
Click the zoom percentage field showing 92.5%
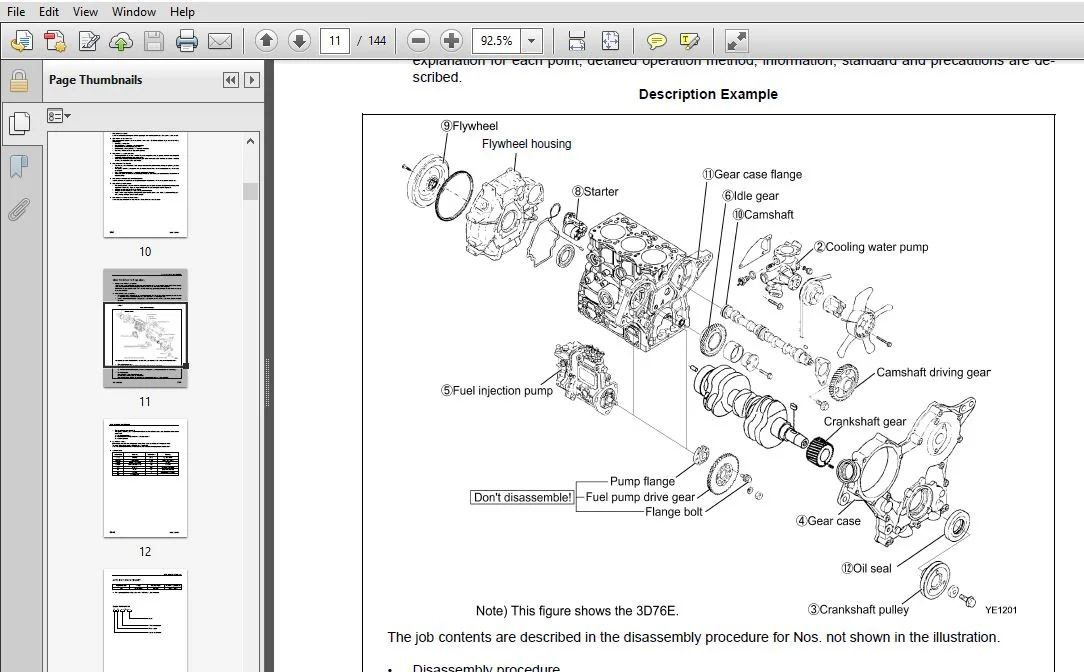click(x=496, y=41)
